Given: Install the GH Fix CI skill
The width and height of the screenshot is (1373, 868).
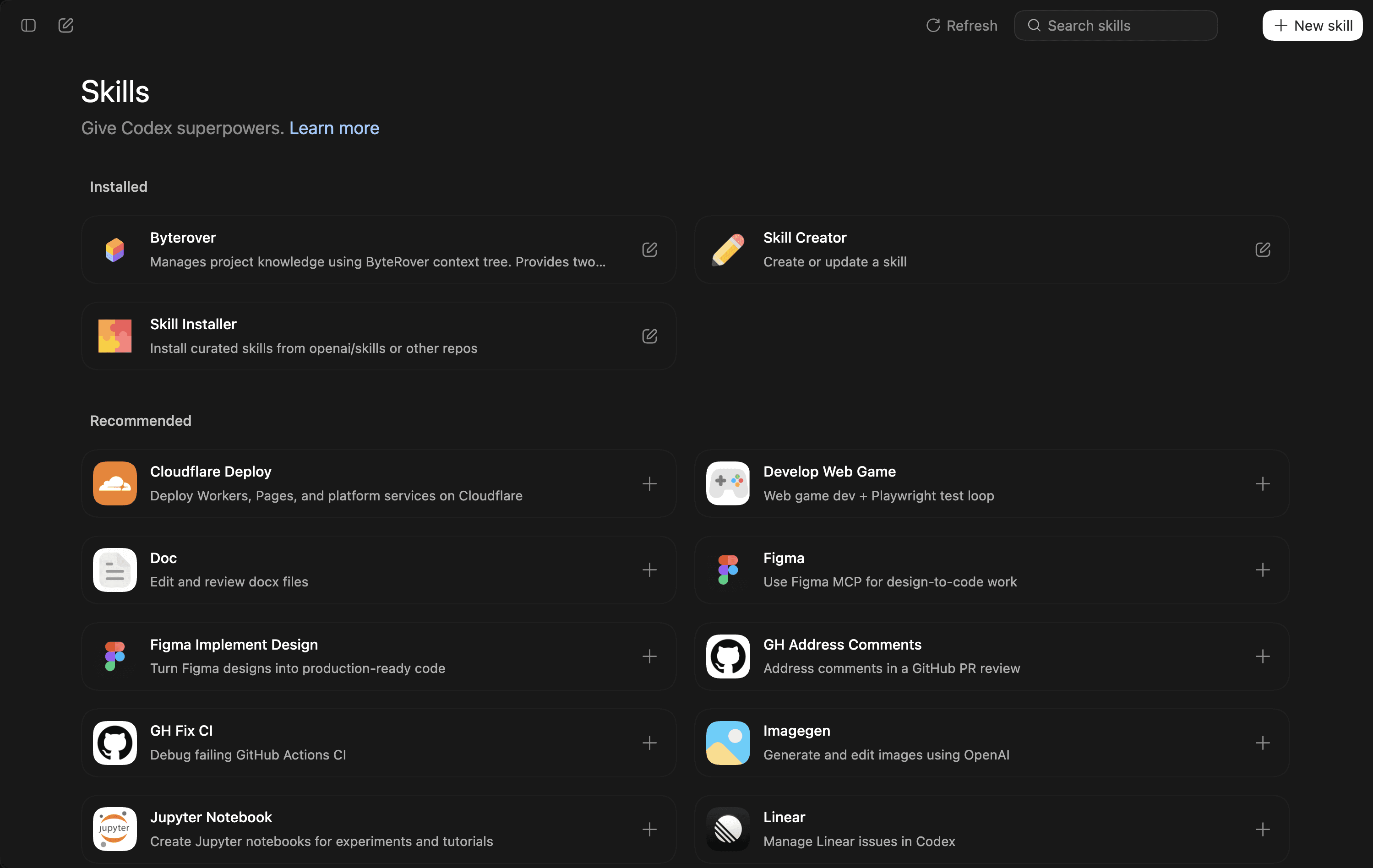Looking at the screenshot, I should coord(649,743).
